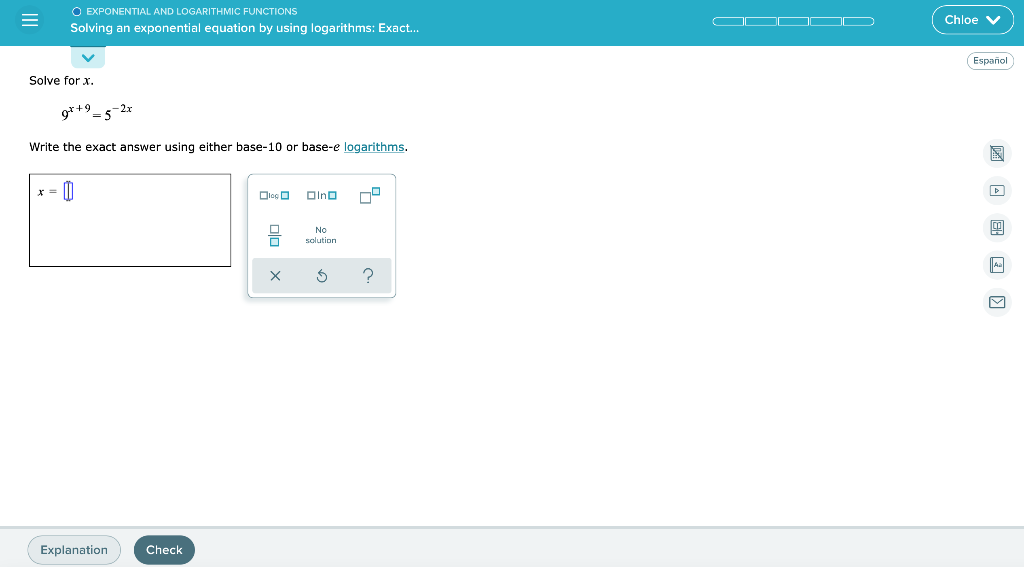
Task: Clear the answer with X button
Action: point(275,276)
